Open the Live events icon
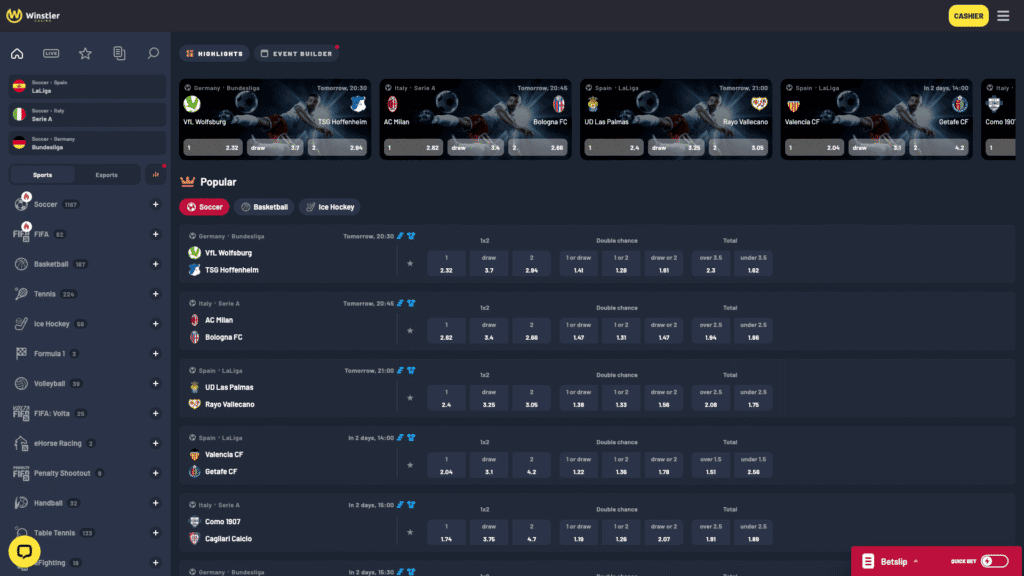Image resolution: width=1024 pixels, height=576 pixels. pyautogui.click(x=51, y=54)
